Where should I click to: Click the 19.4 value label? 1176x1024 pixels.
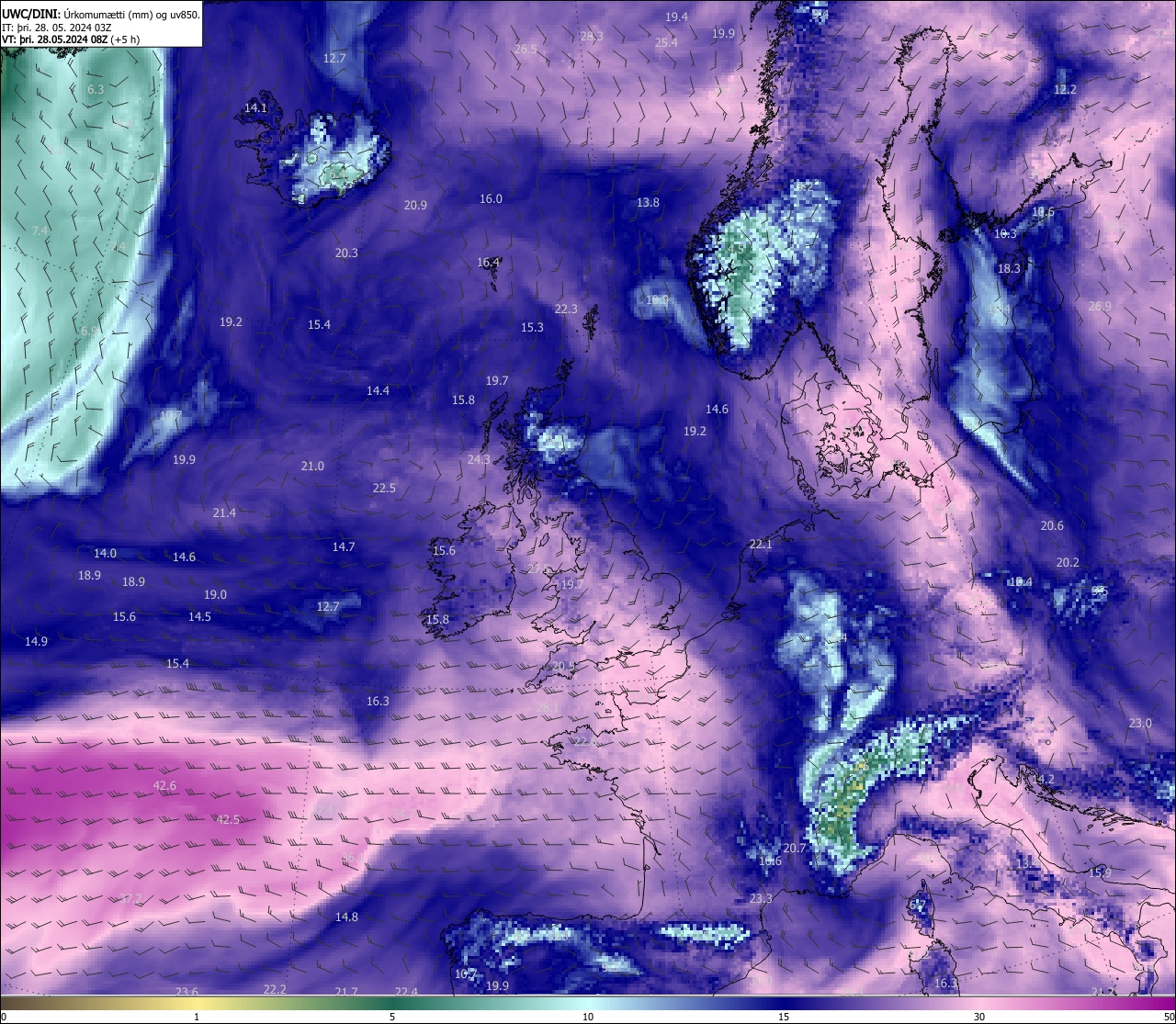[676, 17]
